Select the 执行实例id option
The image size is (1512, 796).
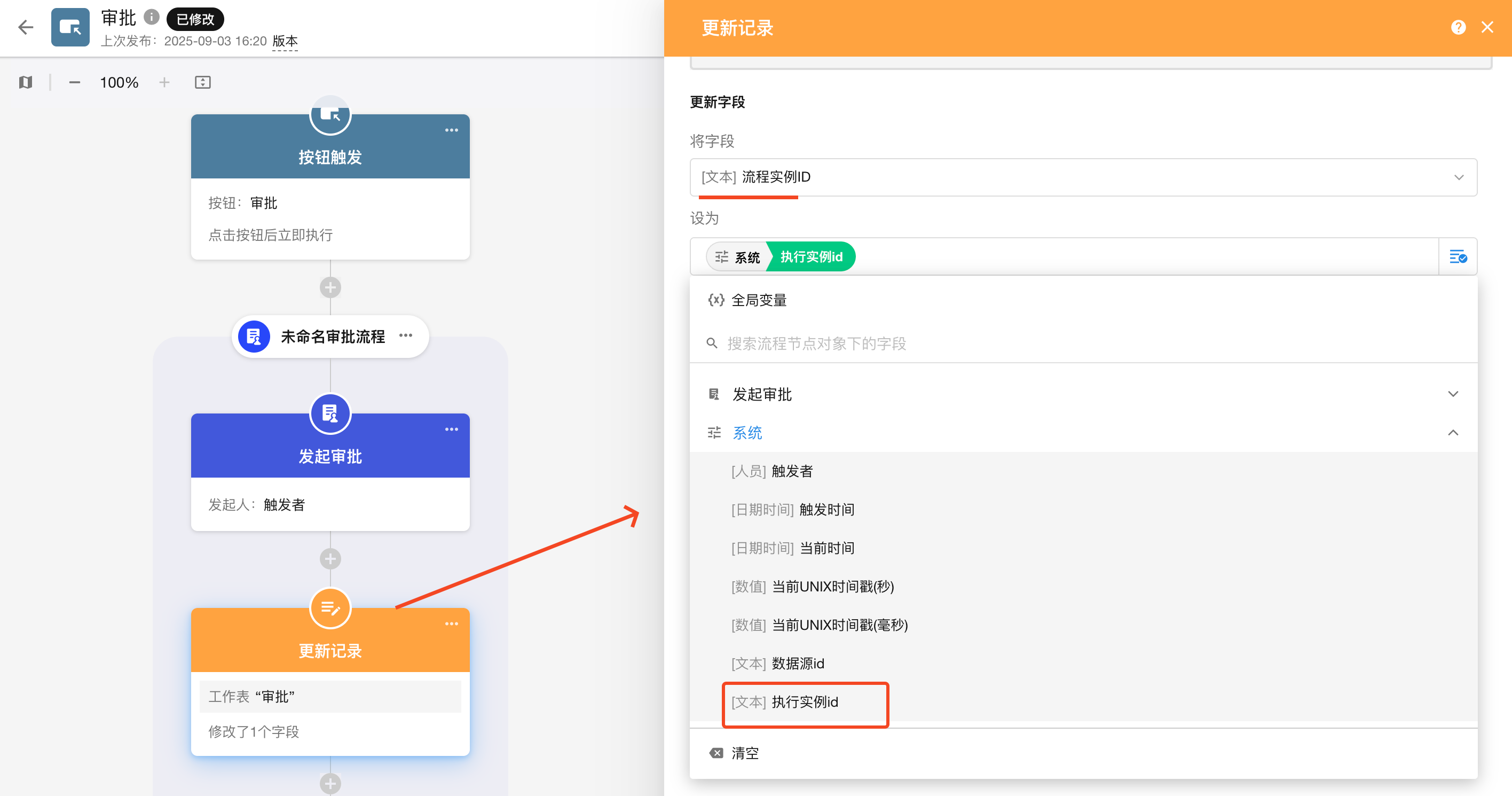[805, 702]
